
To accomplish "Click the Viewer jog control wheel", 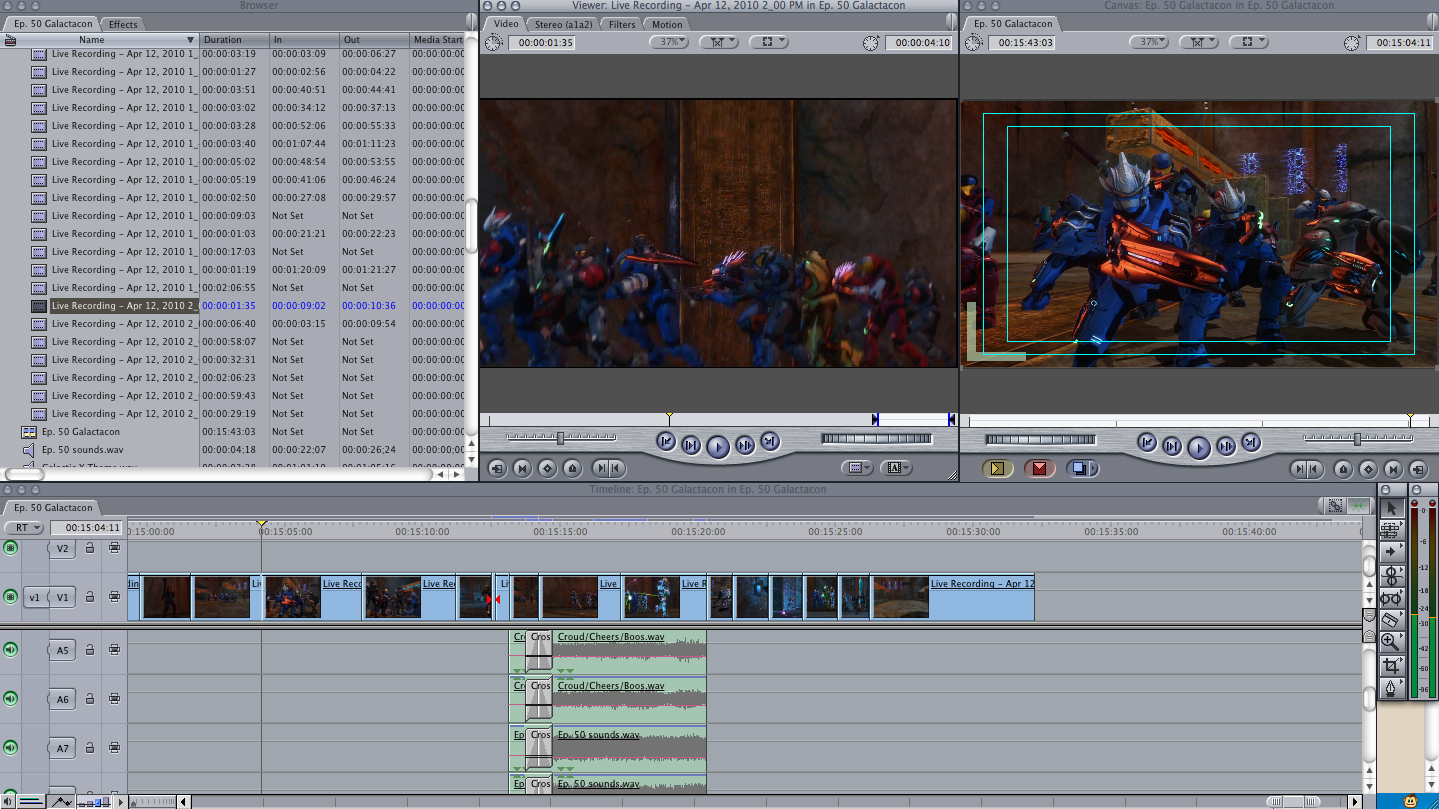I will (x=876, y=438).
